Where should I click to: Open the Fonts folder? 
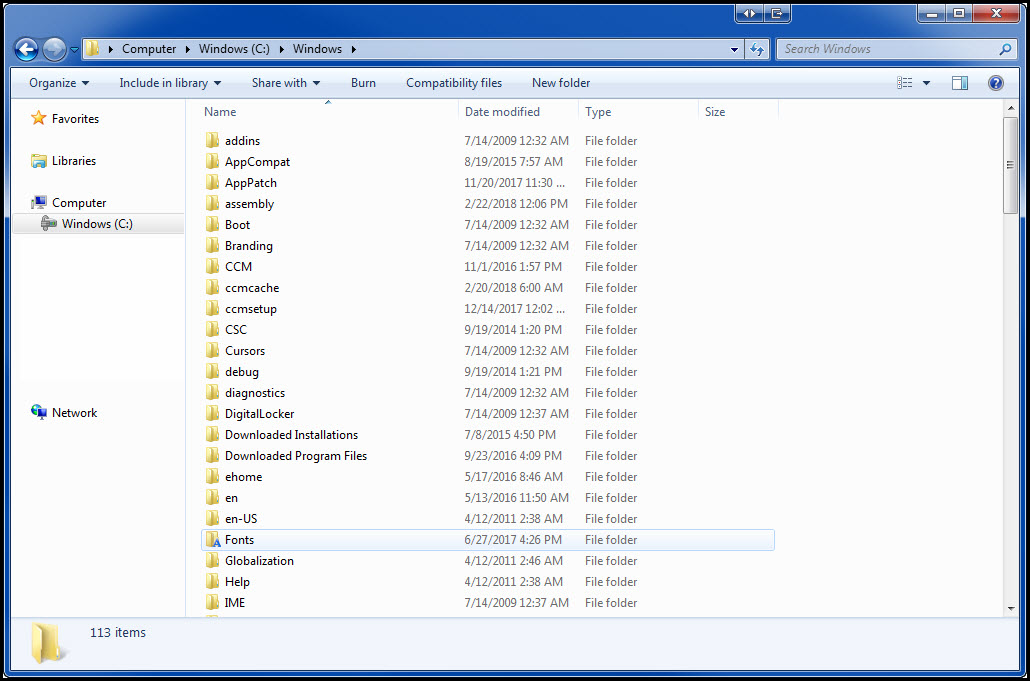coord(239,539)
